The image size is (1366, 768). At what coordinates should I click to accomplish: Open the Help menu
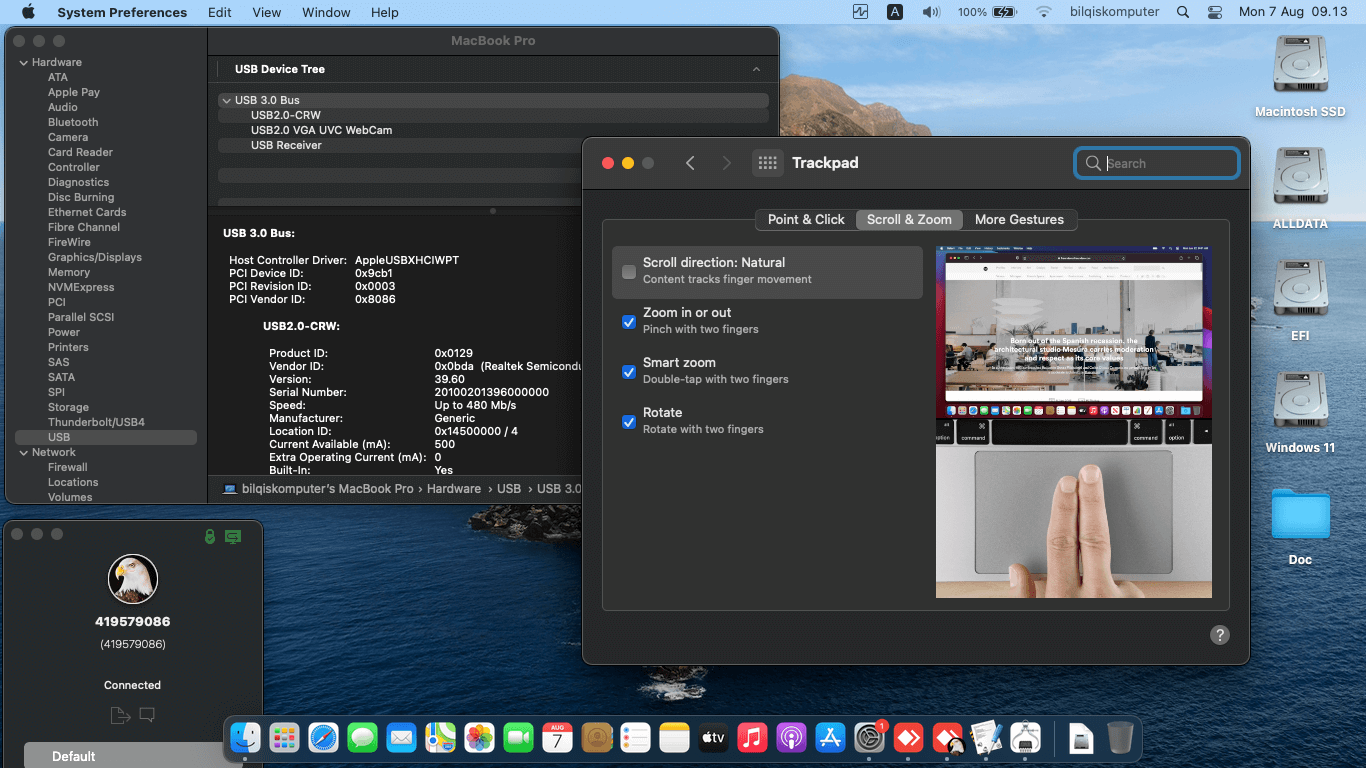click(385, 12)
